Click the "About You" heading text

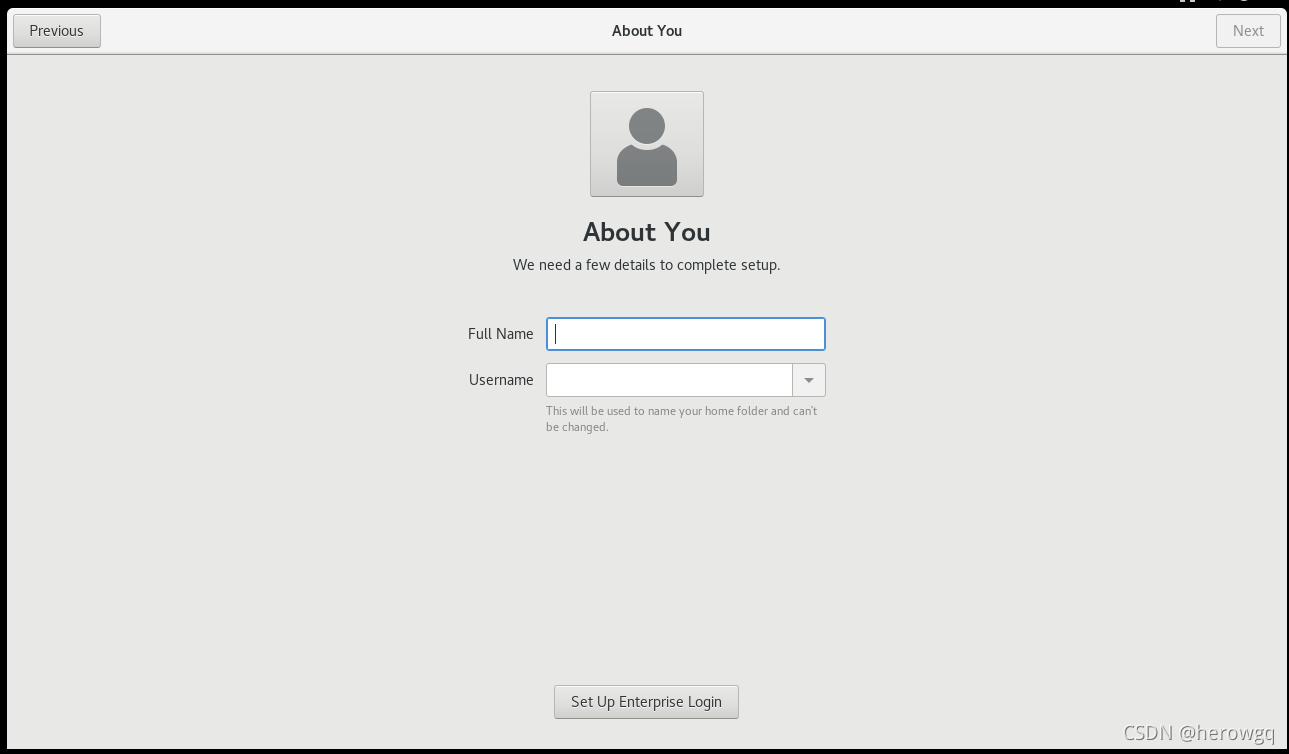point(647,232)
